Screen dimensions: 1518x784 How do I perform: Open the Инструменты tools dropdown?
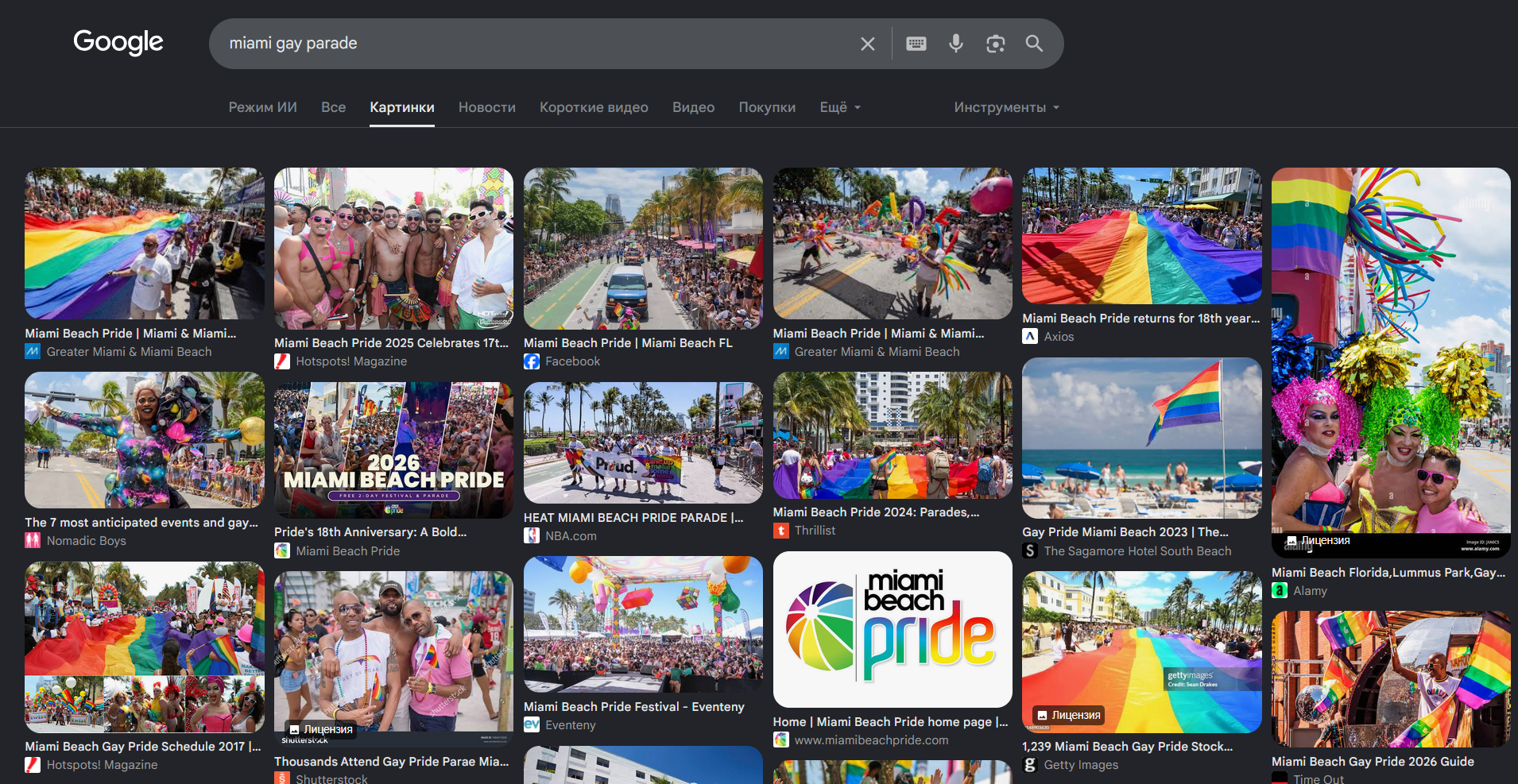point(1007,107)
